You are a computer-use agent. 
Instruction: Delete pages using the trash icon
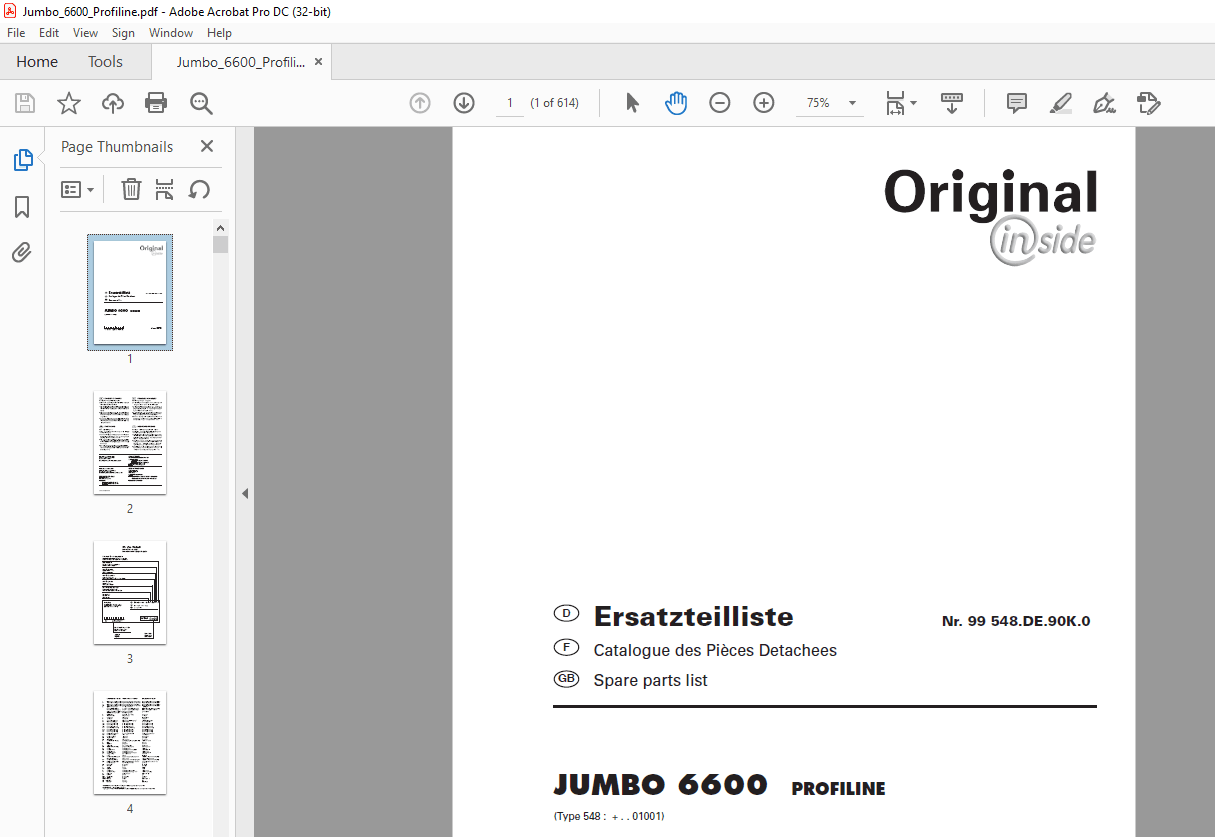tap(131, 189)
